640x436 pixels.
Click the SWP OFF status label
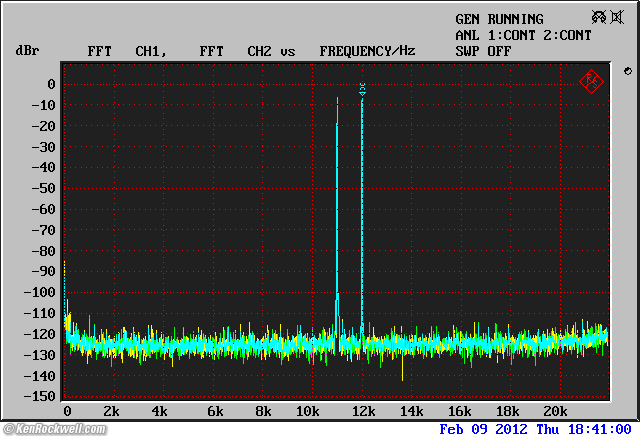point(483,50)
